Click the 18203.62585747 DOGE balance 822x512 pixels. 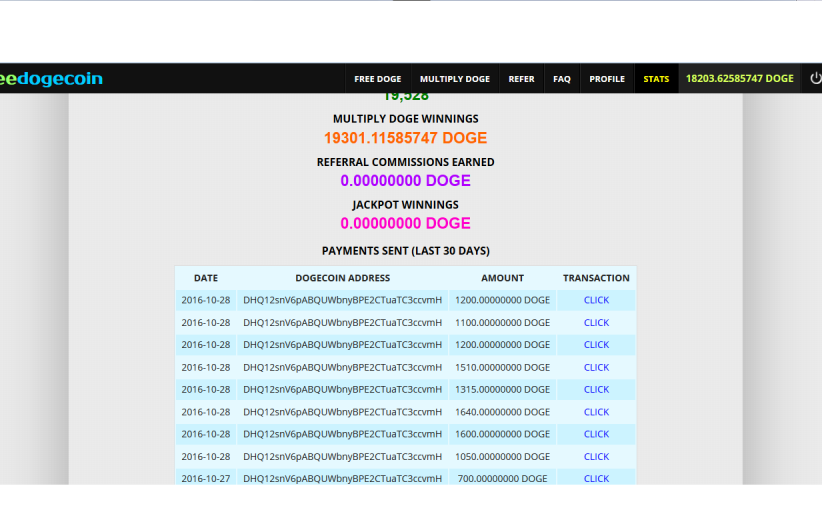739,79
